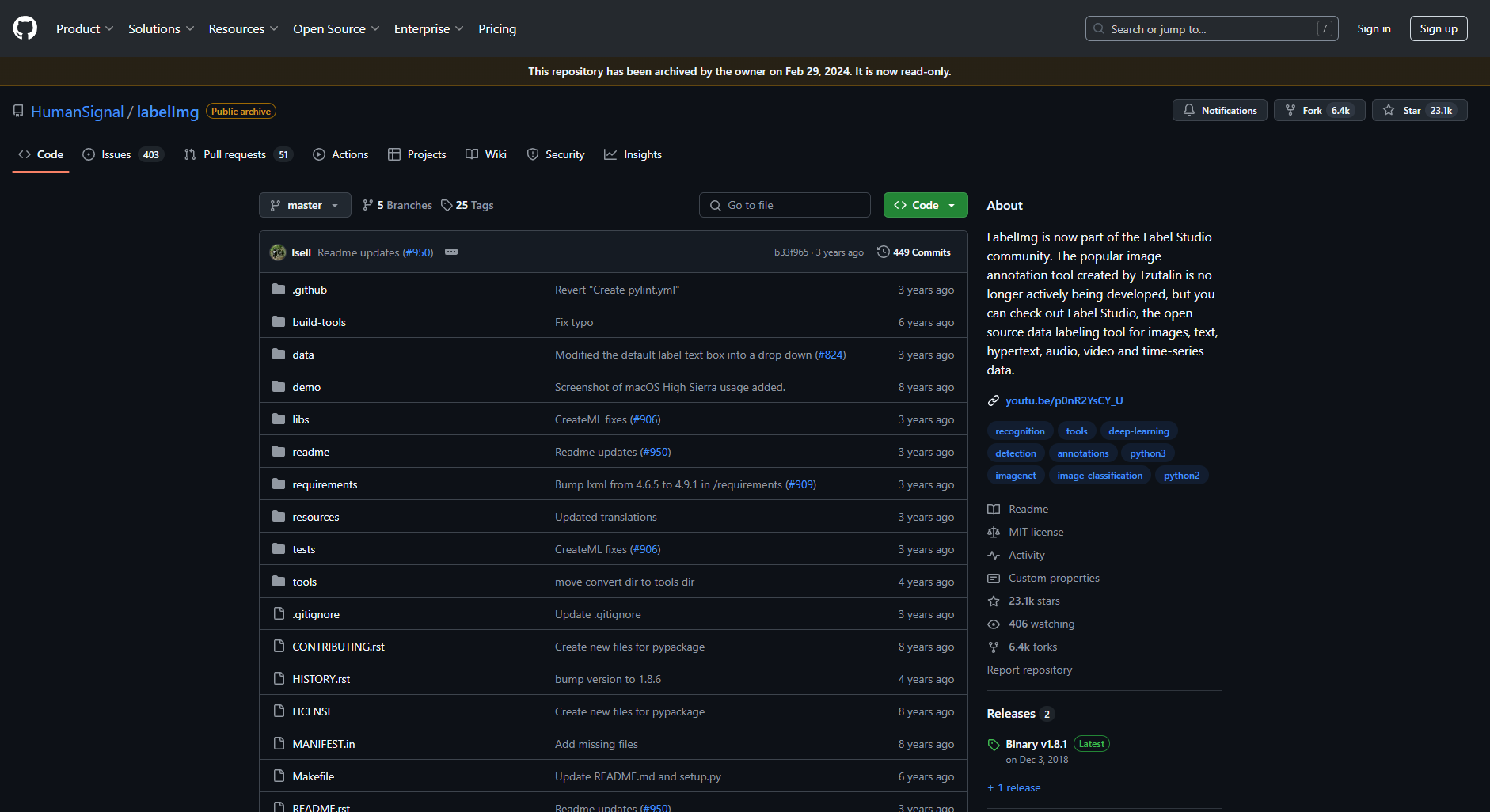1490x812 pixels.
Task: Open the Projects tab
Action: 417,154
